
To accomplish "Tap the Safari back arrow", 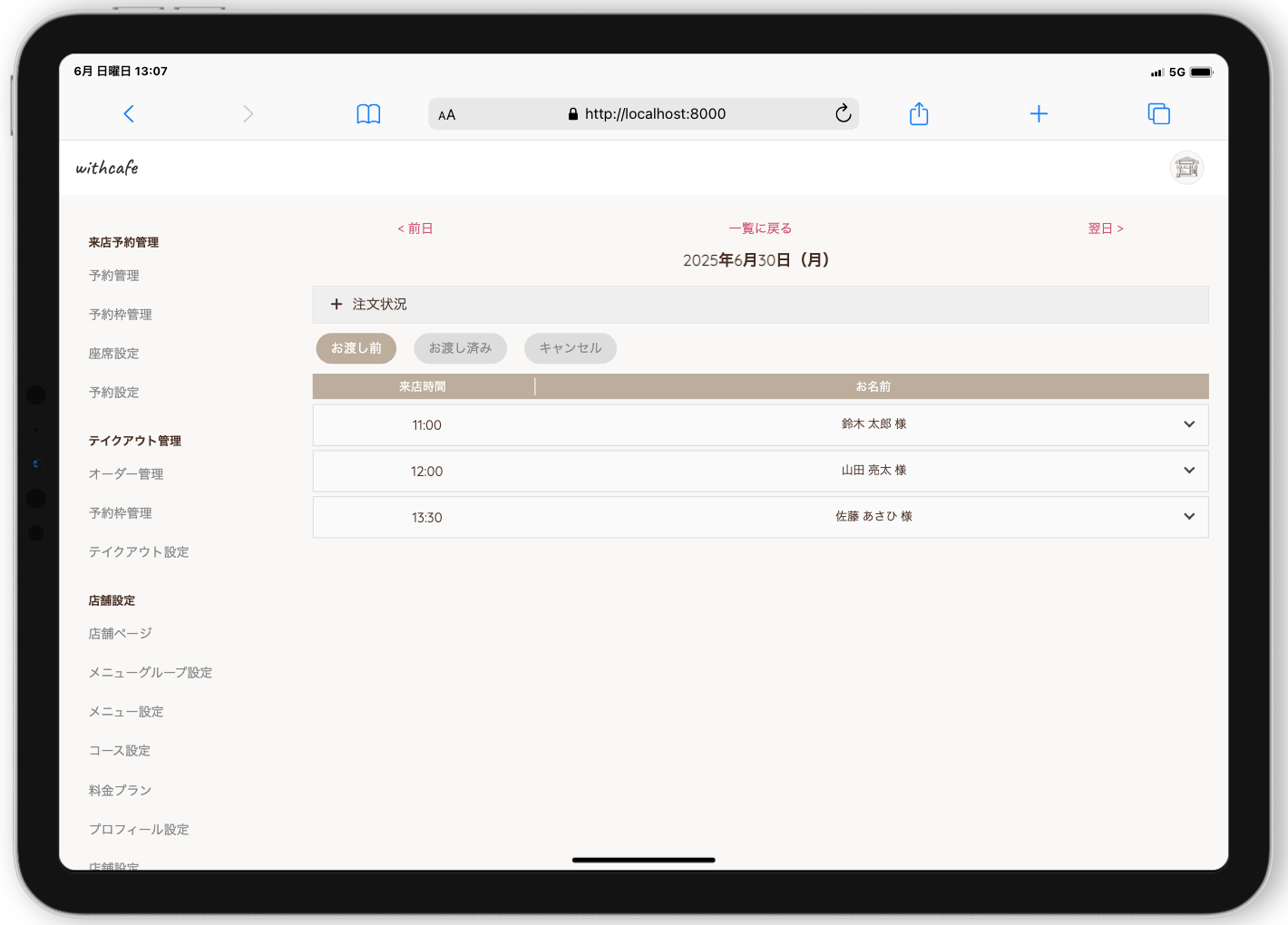I will [129, 113].
